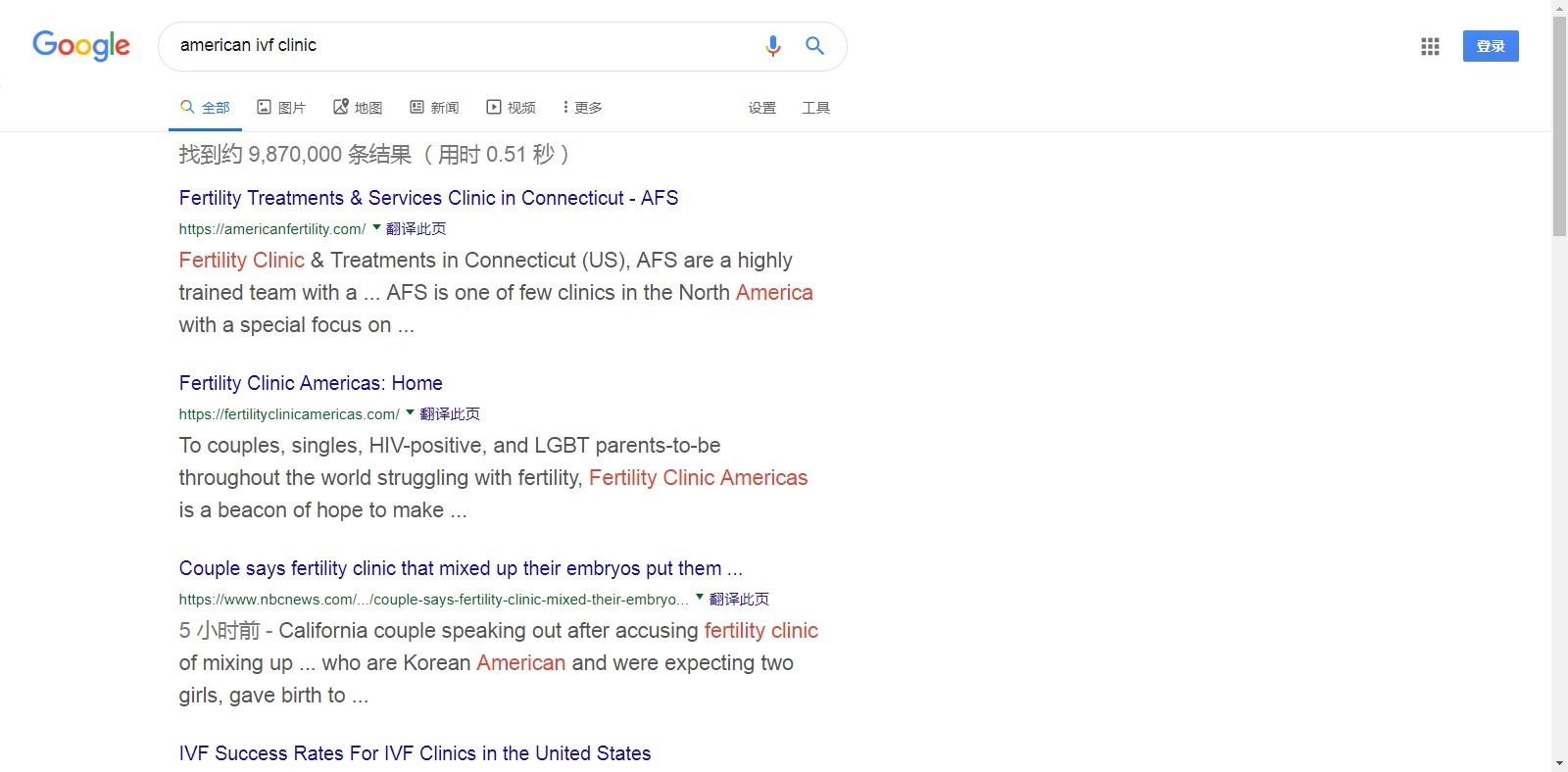Select the 全部 tab
The image size is (1568, 772).
(205, 108)
